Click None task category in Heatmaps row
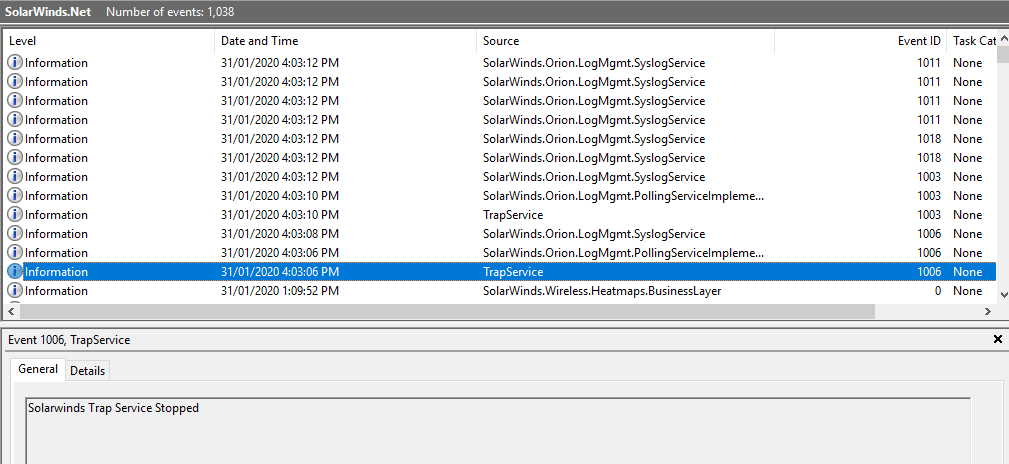 [968, 291]
